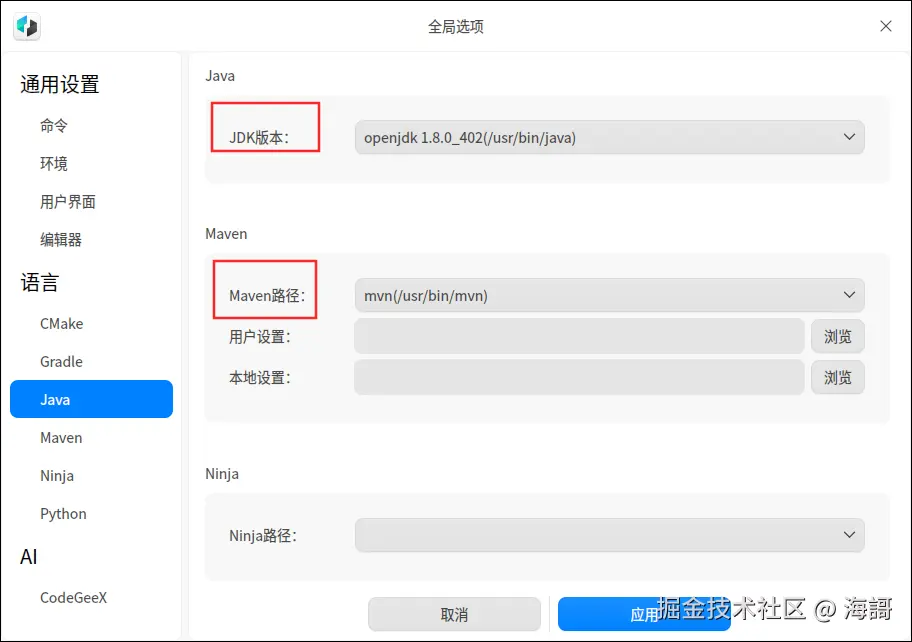Expand the JDK版本 dropdown

610,137
